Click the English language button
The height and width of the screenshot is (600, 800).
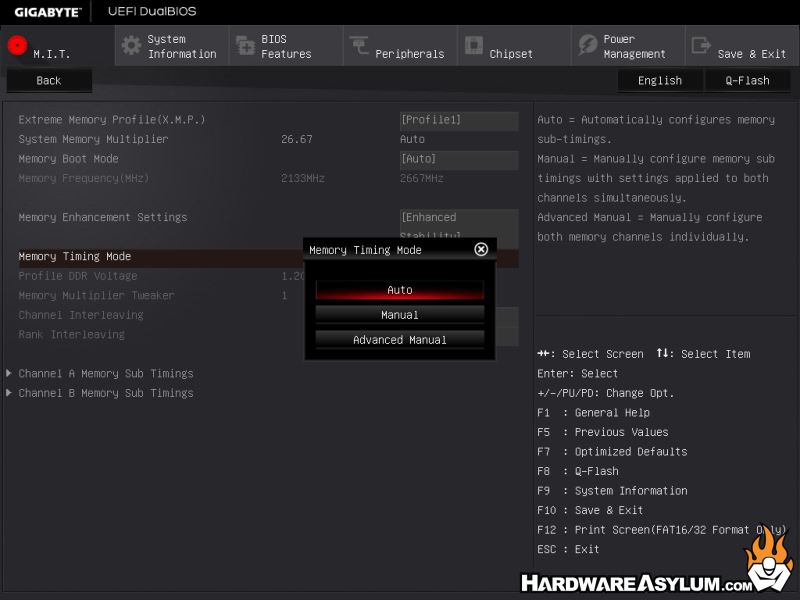(659, 81)
